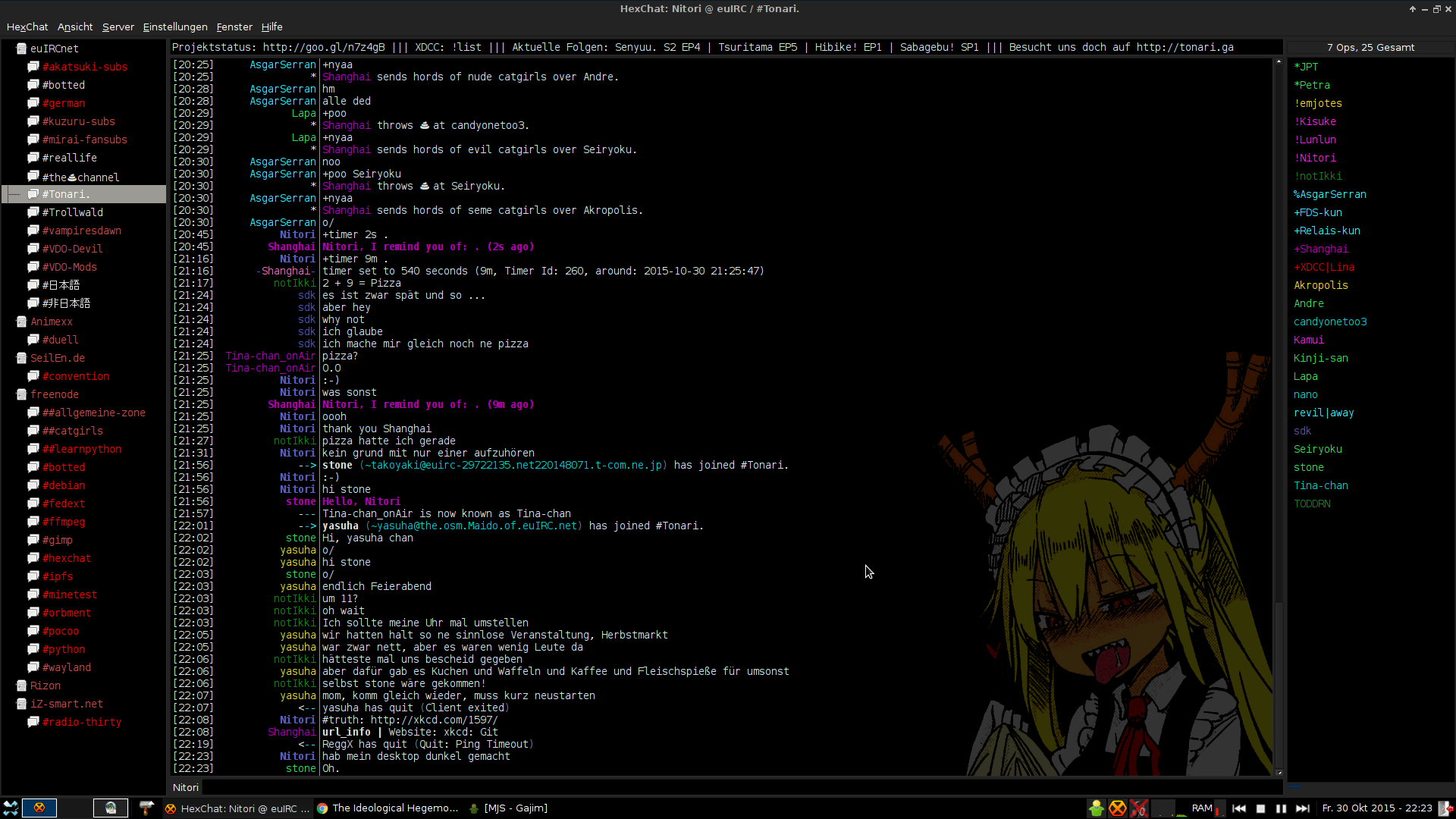
Task: Switch to the #Trollwald channel
Action: (x=73, y=212)
